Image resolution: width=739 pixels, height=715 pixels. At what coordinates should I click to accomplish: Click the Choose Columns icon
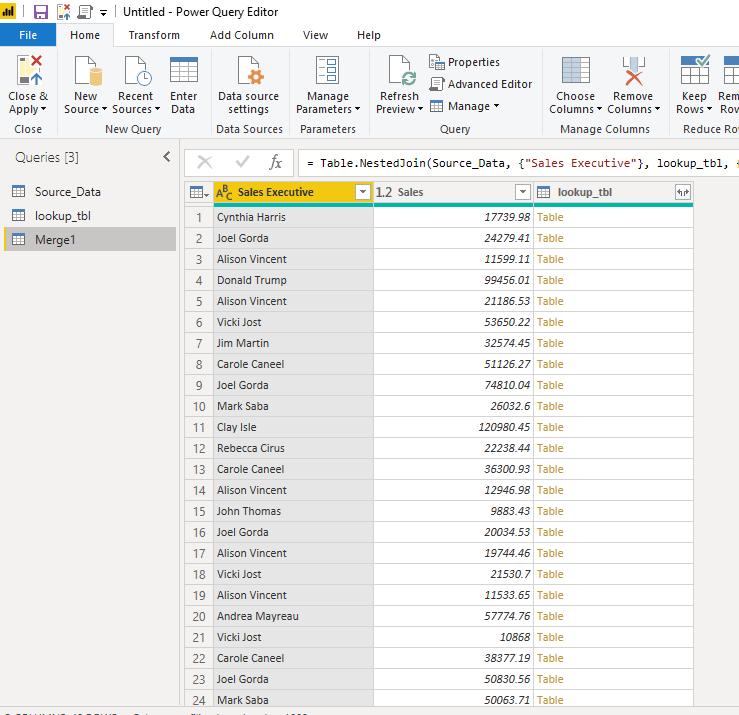[x=576, y=71]
